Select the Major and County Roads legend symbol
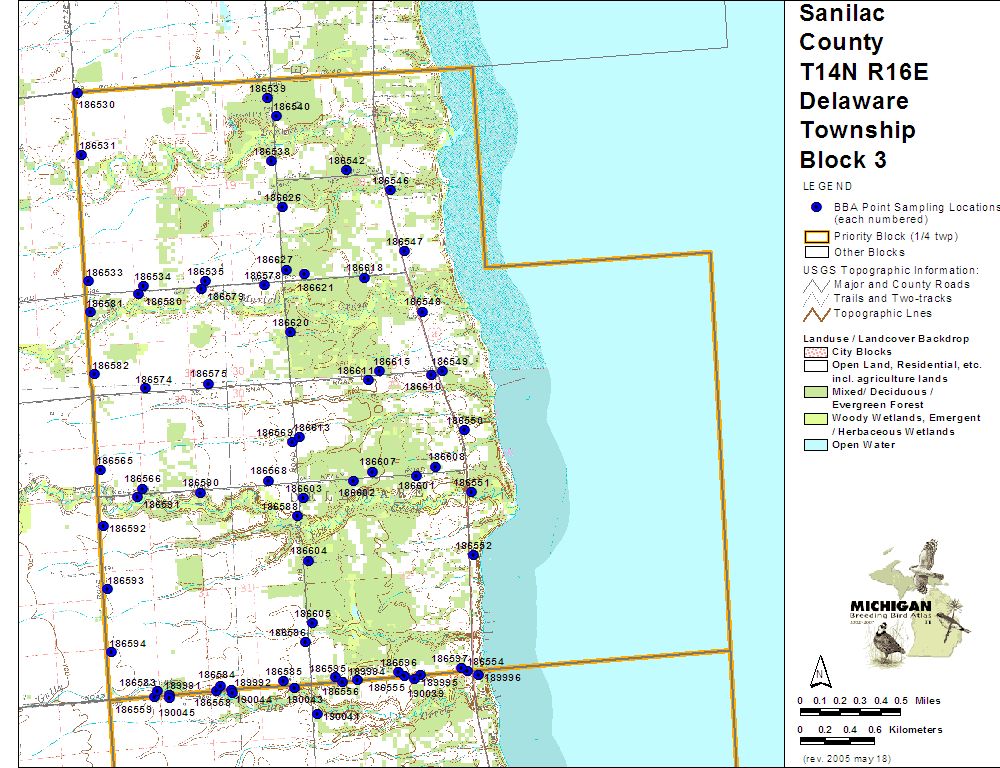1000x768 pixels. 817,284
